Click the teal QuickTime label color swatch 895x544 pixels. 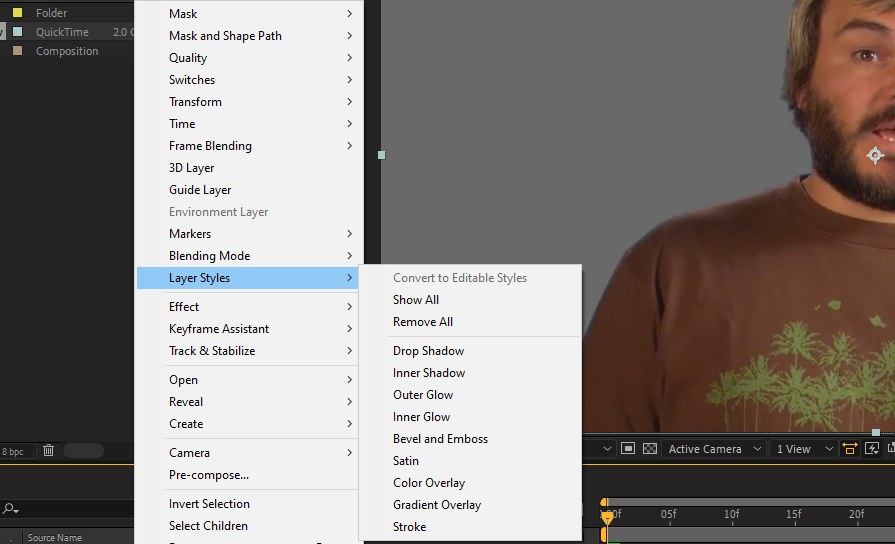tap(17, 32)
